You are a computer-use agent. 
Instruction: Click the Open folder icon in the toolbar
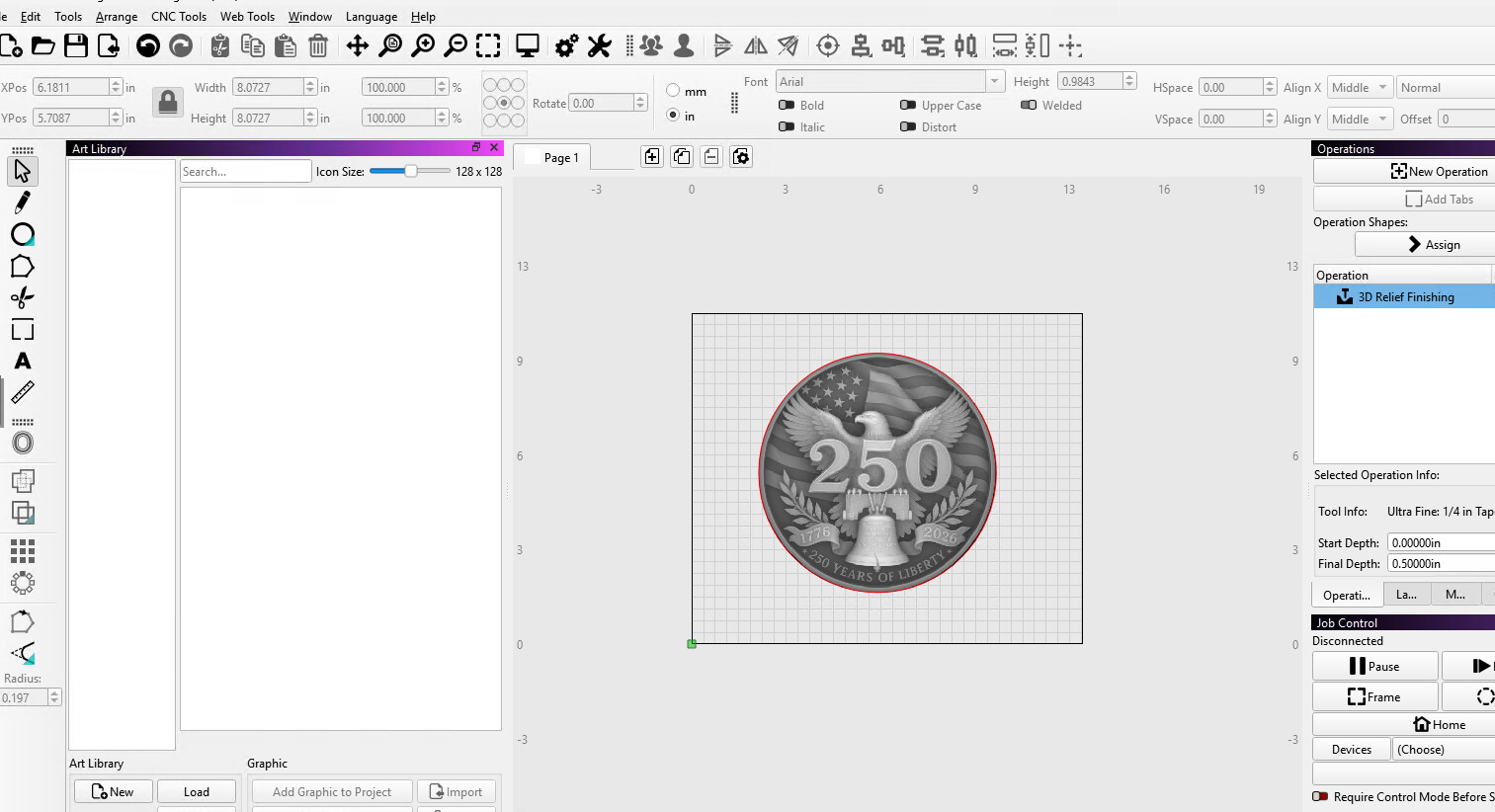pyautogui.click(x=43, y=45)
